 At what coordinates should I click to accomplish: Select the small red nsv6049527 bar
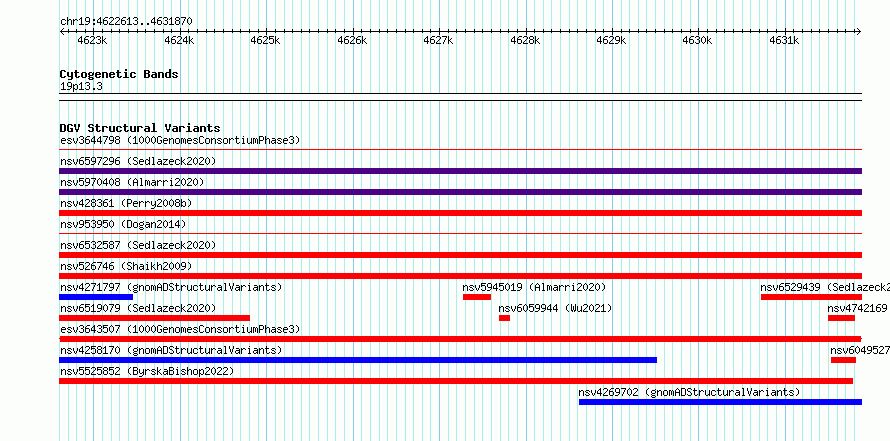tap(843, 360)
